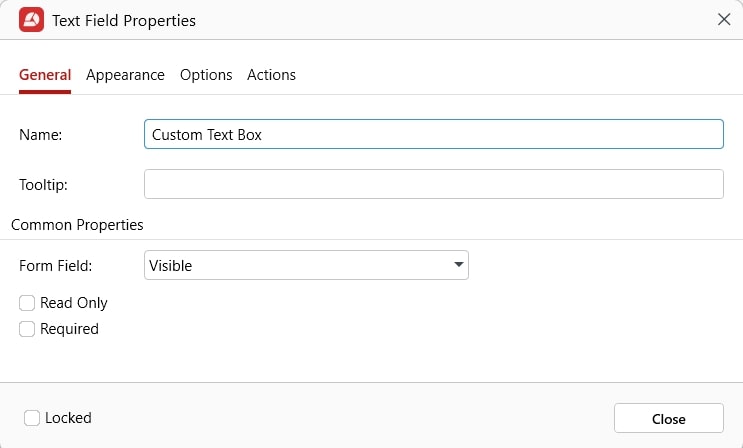This screenshot has height=448, width=743.
Task: Enable the Read Only checkbox
Action: click(x=27, y=303)
